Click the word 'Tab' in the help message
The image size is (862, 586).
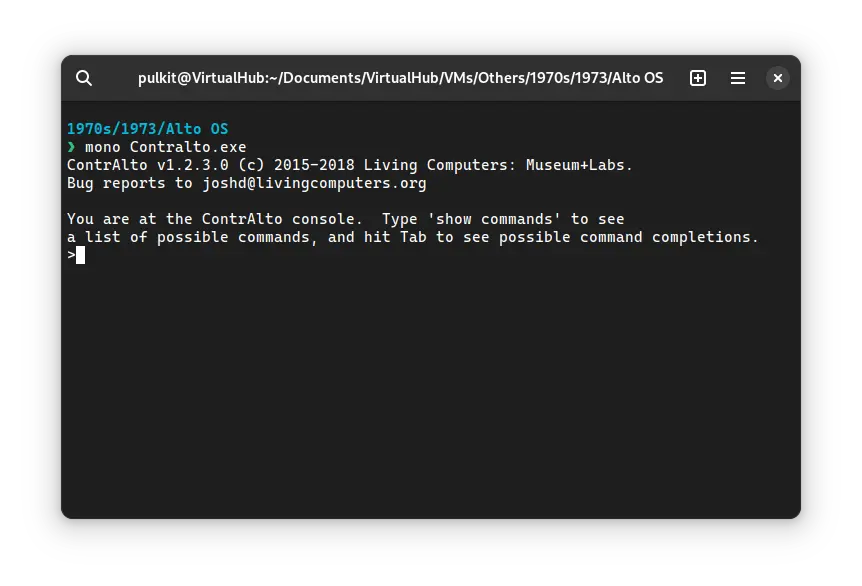coord(413,237)
